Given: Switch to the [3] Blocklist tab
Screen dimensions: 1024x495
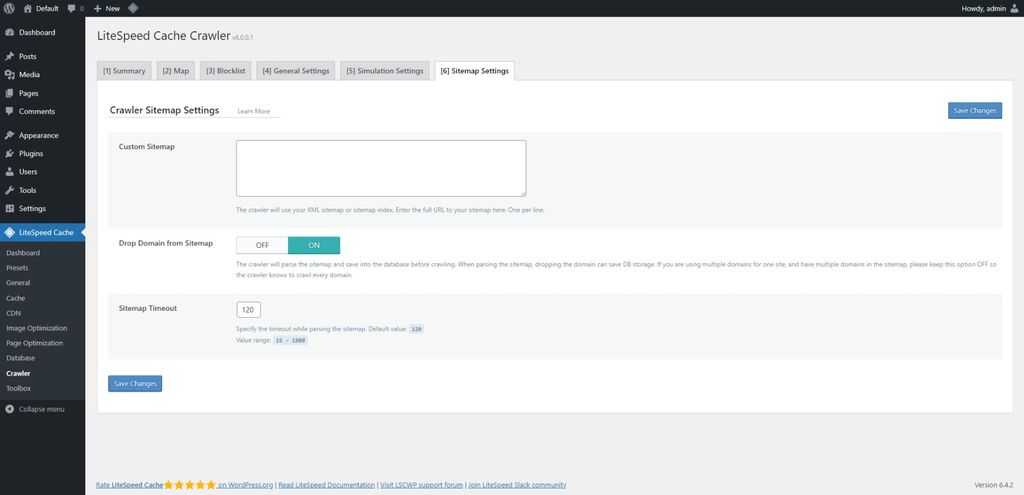Looking at the screenshot, I should [x=225, y=71].
